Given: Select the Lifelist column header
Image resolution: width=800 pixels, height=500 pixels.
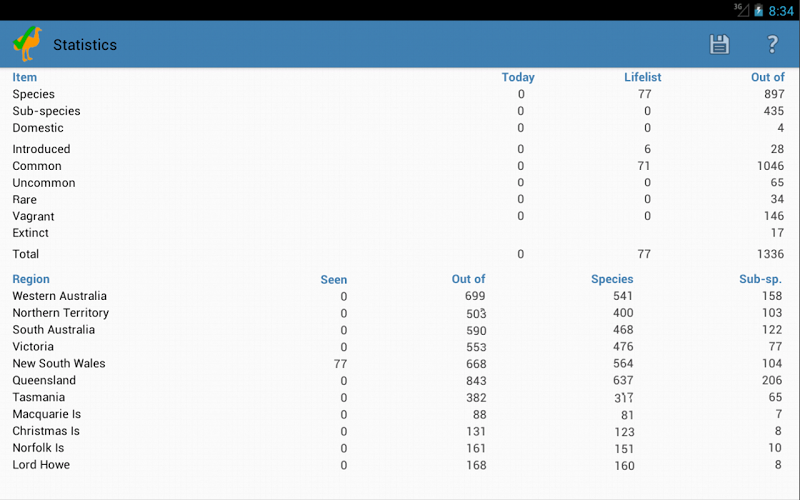Looking at the screenshot, I should click(x=642, y=77).
